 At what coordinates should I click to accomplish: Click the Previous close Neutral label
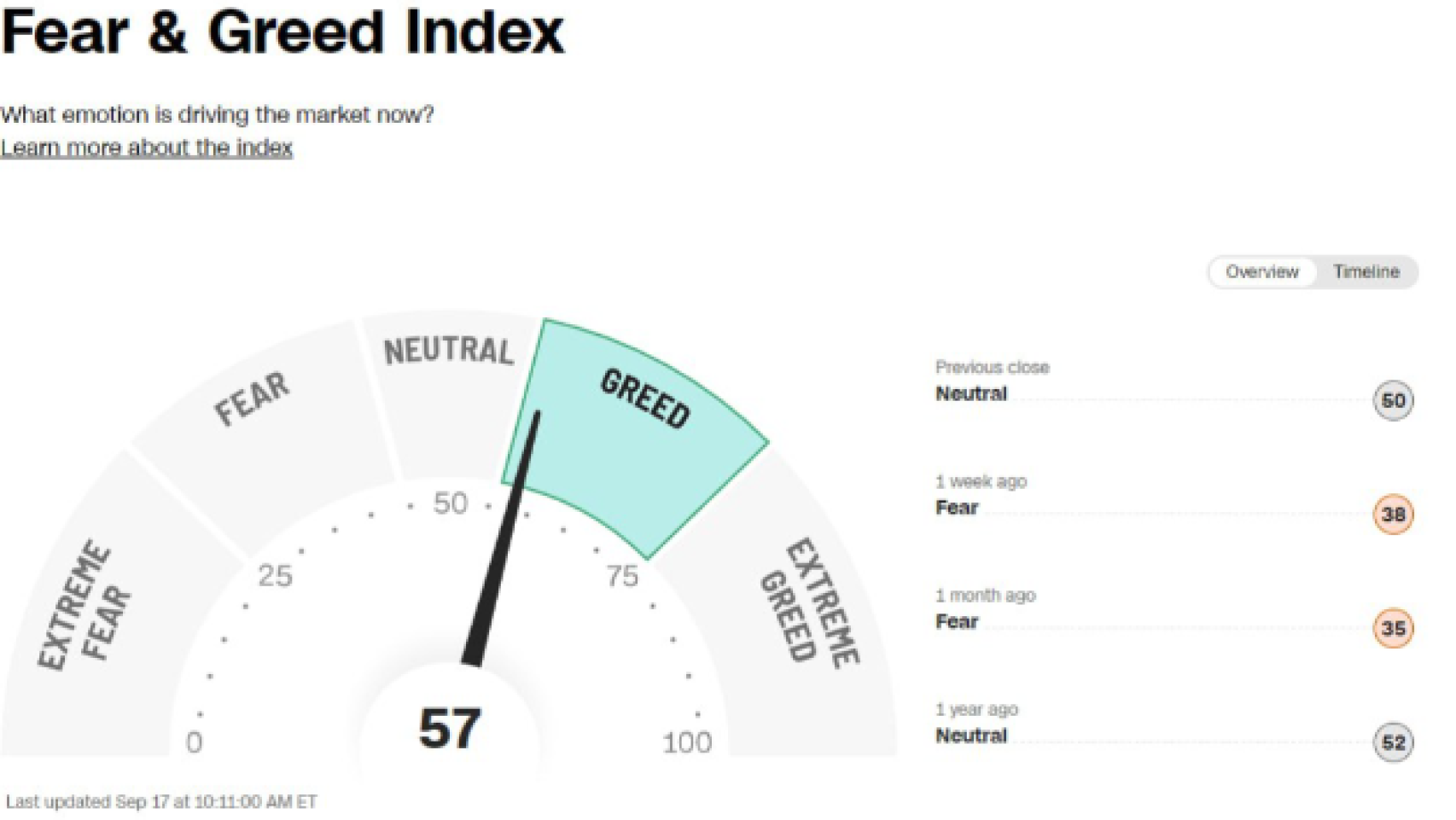(x=971, y=393)
